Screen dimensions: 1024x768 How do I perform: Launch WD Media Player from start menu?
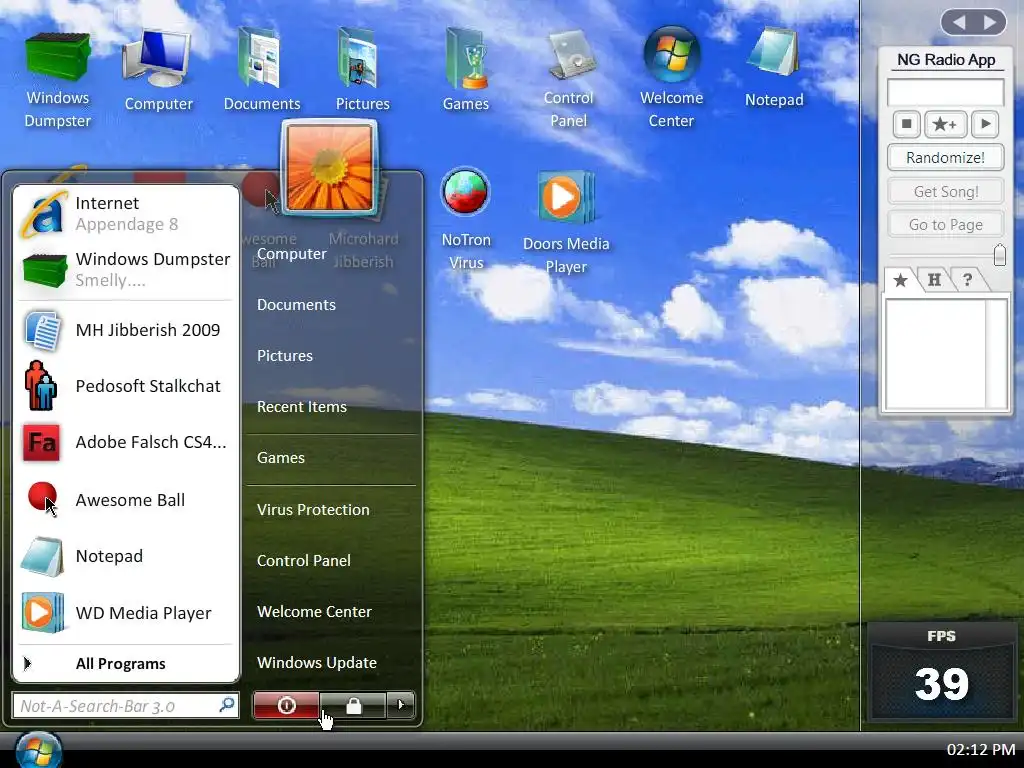pyautogui.click(x=125, y=613)
